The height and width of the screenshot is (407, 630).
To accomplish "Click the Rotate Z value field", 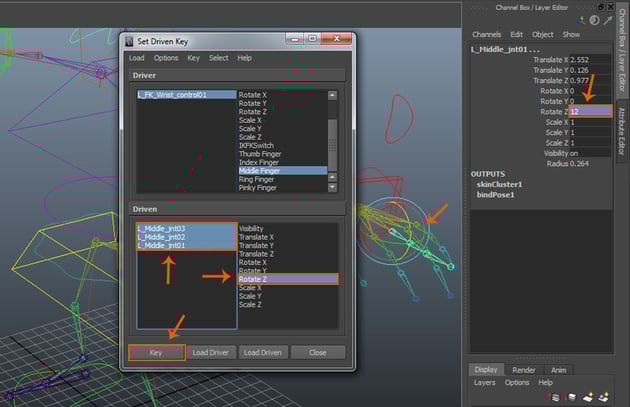I will coord(590,111).
